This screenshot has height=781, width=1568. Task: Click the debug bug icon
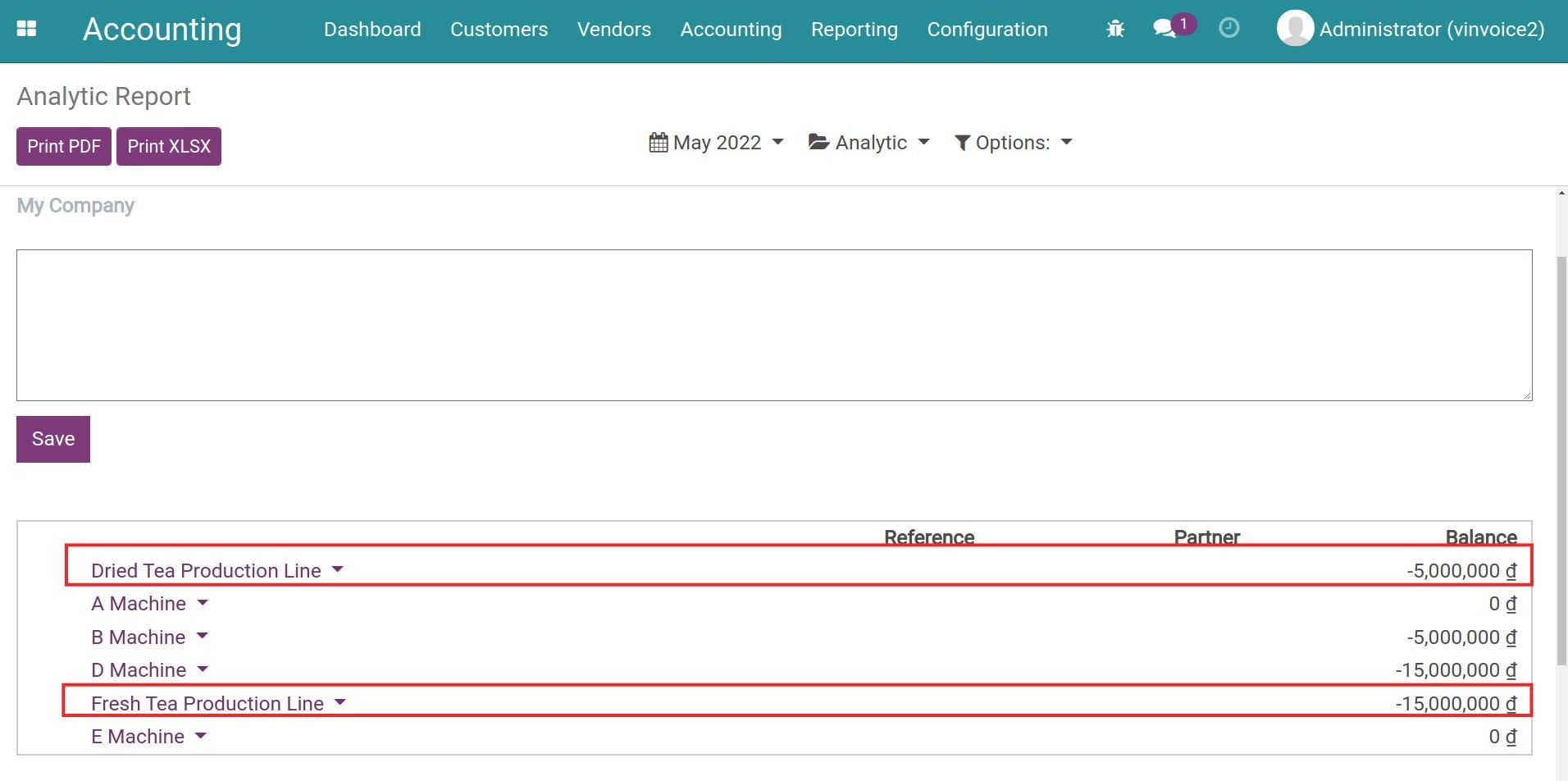pyautogui.click(x=1114, y=28)
